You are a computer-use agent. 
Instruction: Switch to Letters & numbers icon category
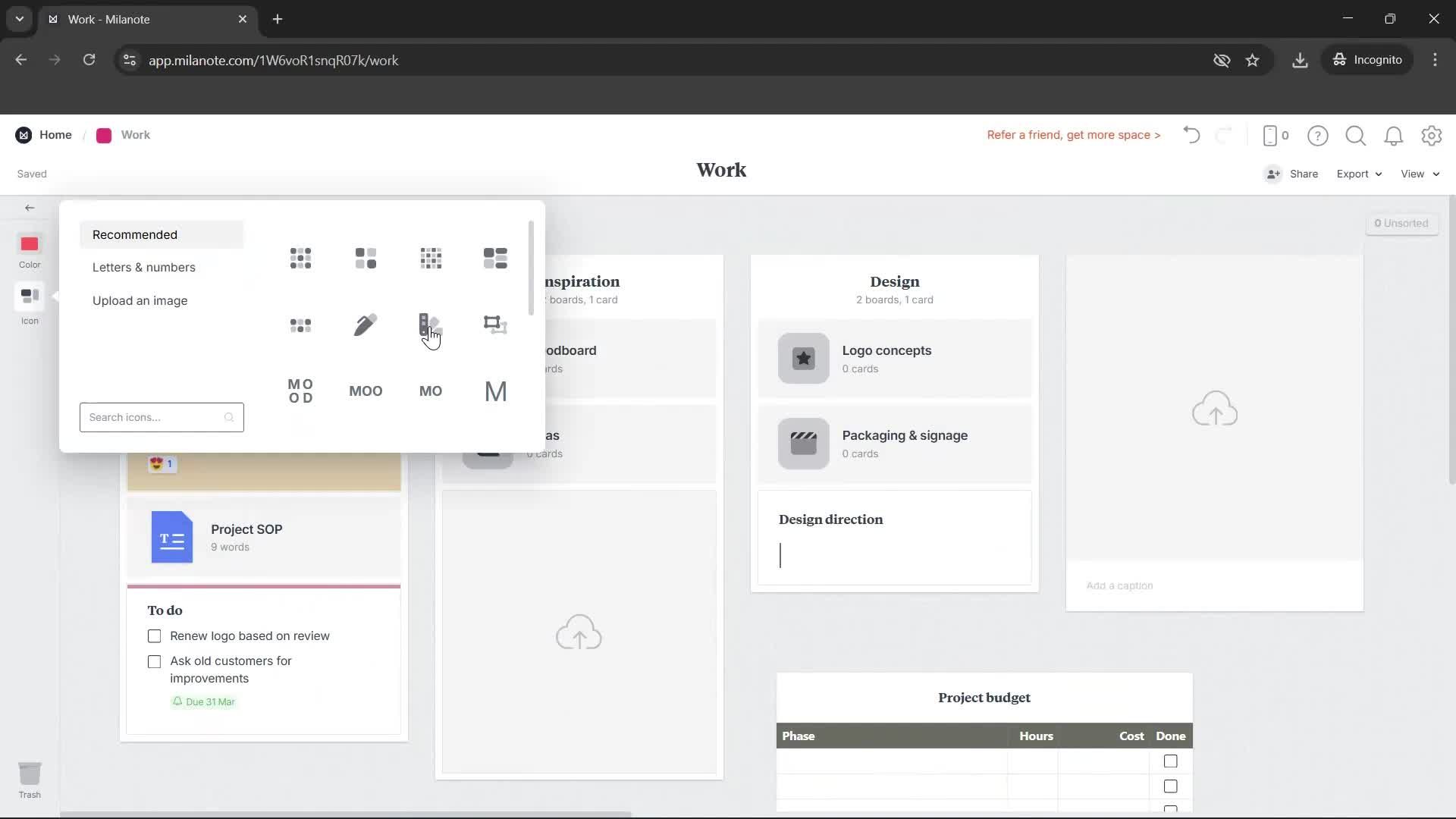(143, 267)
